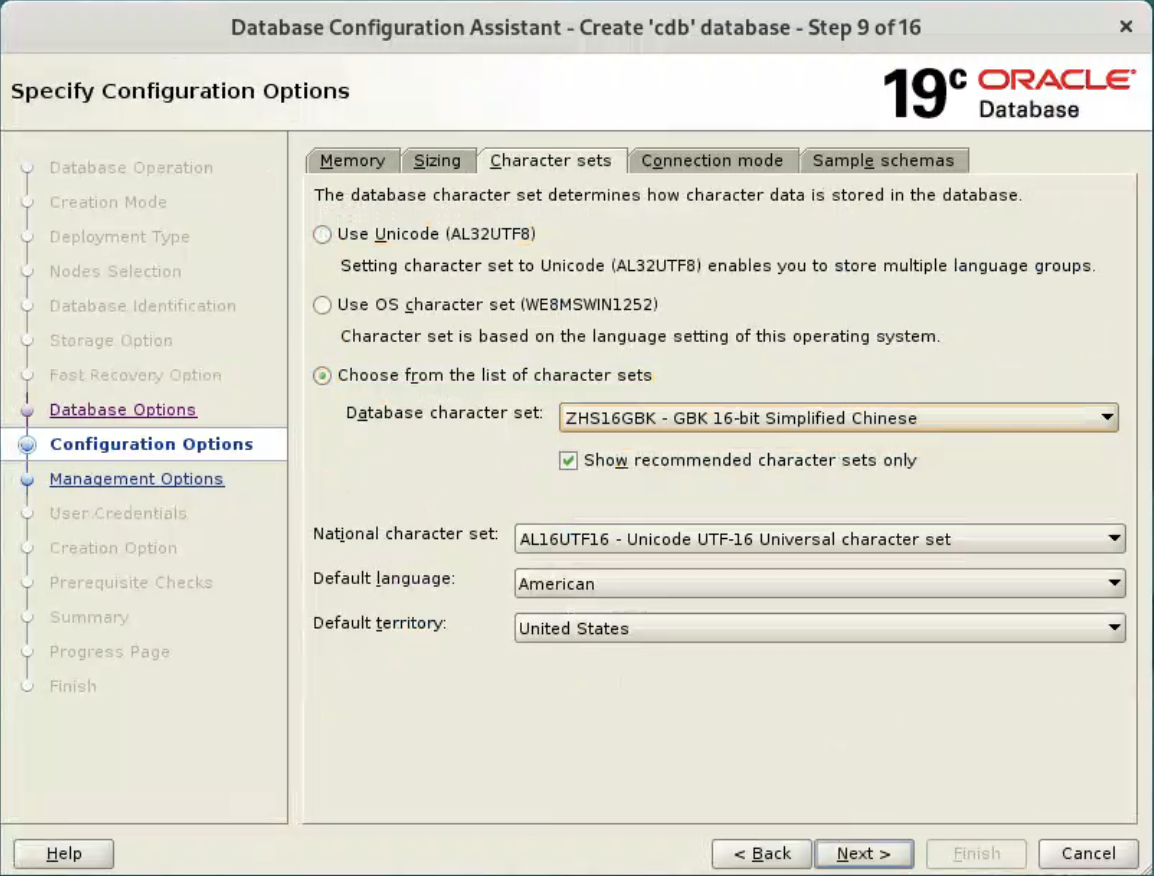Image resolution: width=1154 pixels, height=876 pixels.
Task: Click the Creation Mode step label
Action: tap(108, 202)
